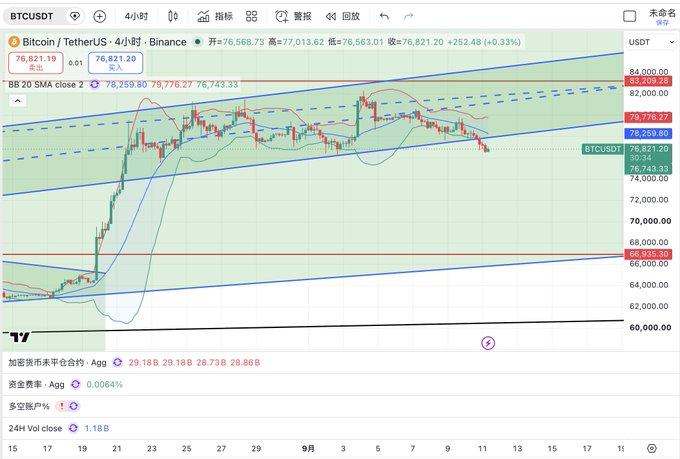Open the indicator templates grid icon
This screenshot has height=459, width=680.
[252, 16]
